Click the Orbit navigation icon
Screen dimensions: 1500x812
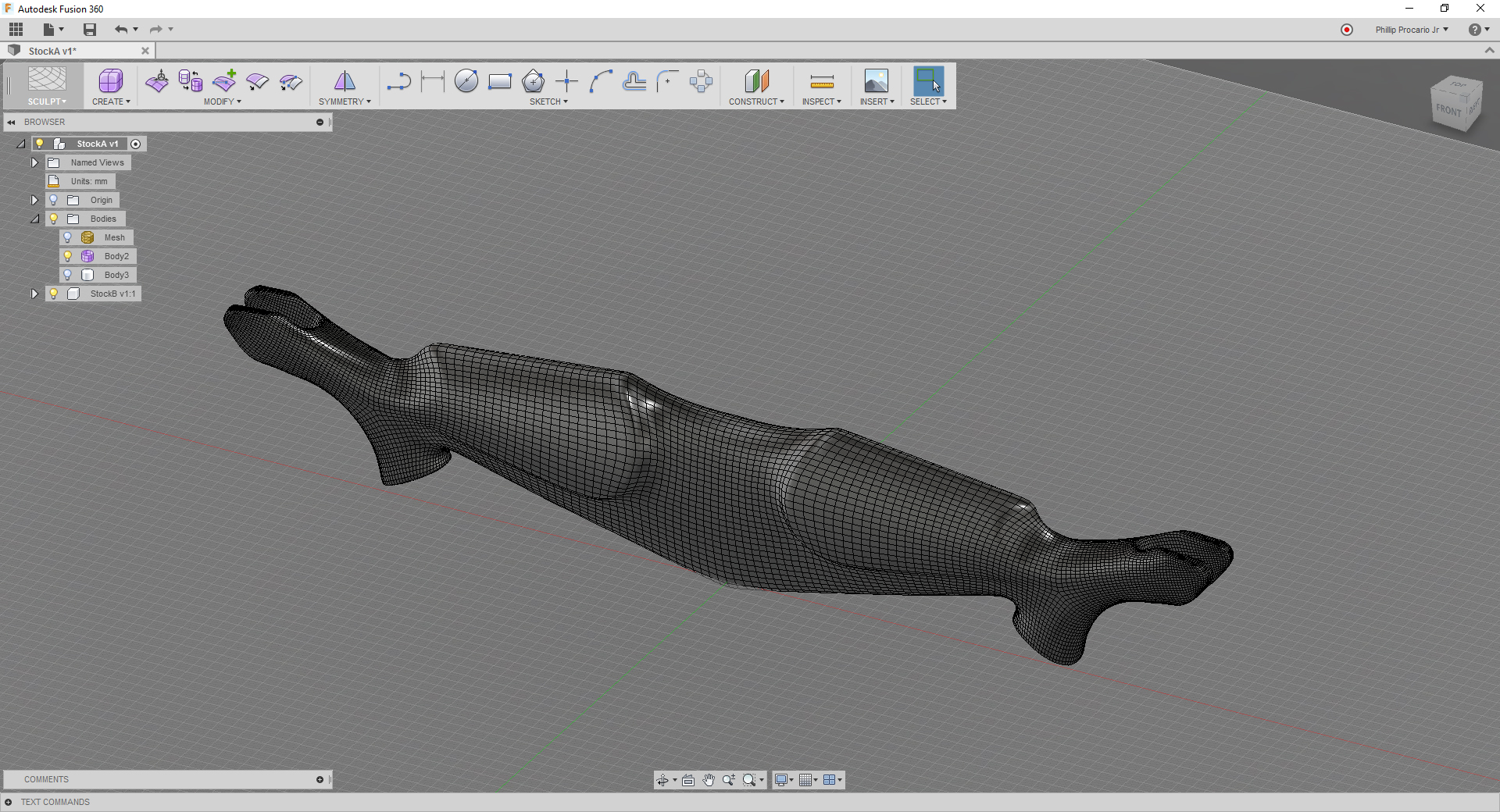(662, 780)
